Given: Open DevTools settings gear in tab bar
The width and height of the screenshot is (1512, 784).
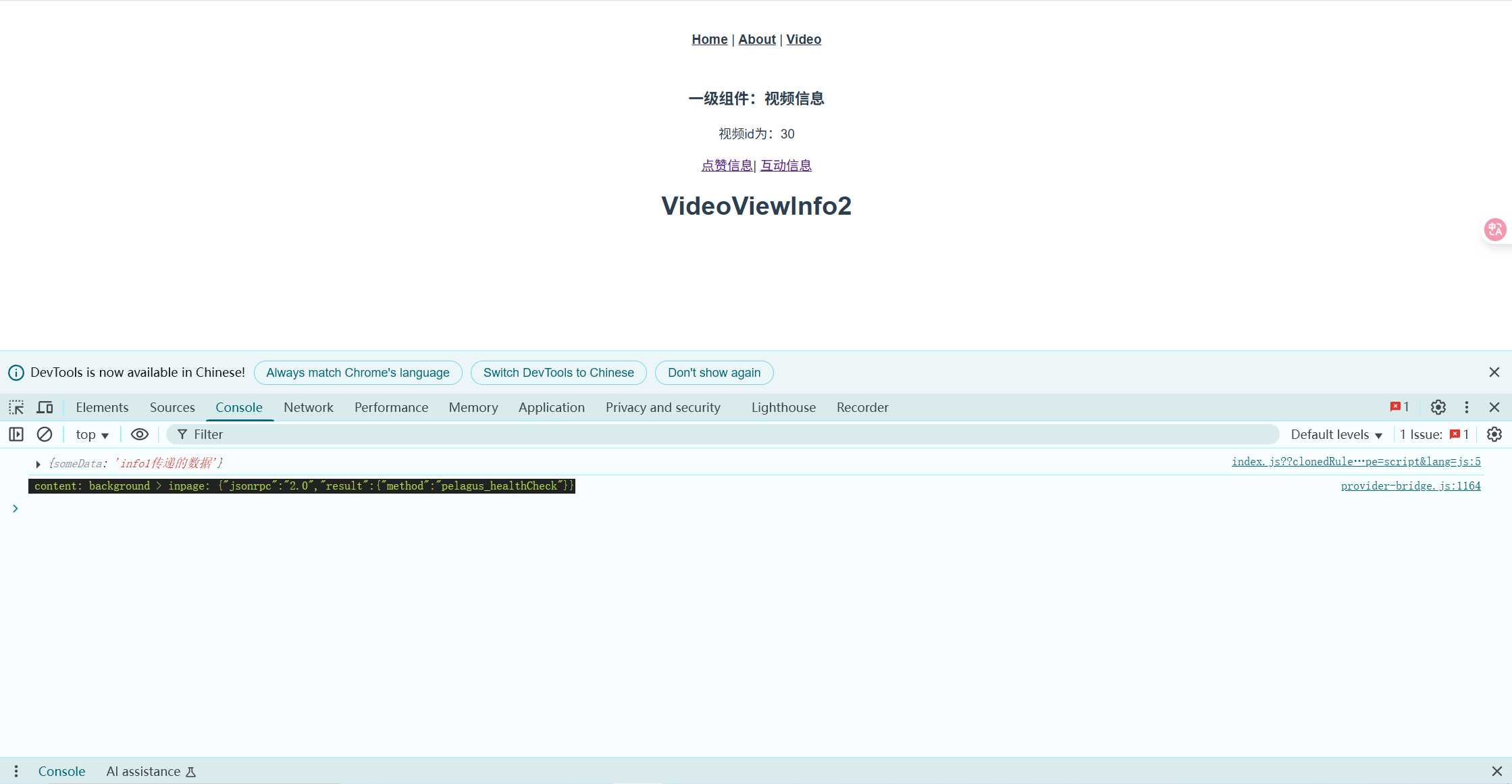Looking at the screenshot, I should [1438, 407].
